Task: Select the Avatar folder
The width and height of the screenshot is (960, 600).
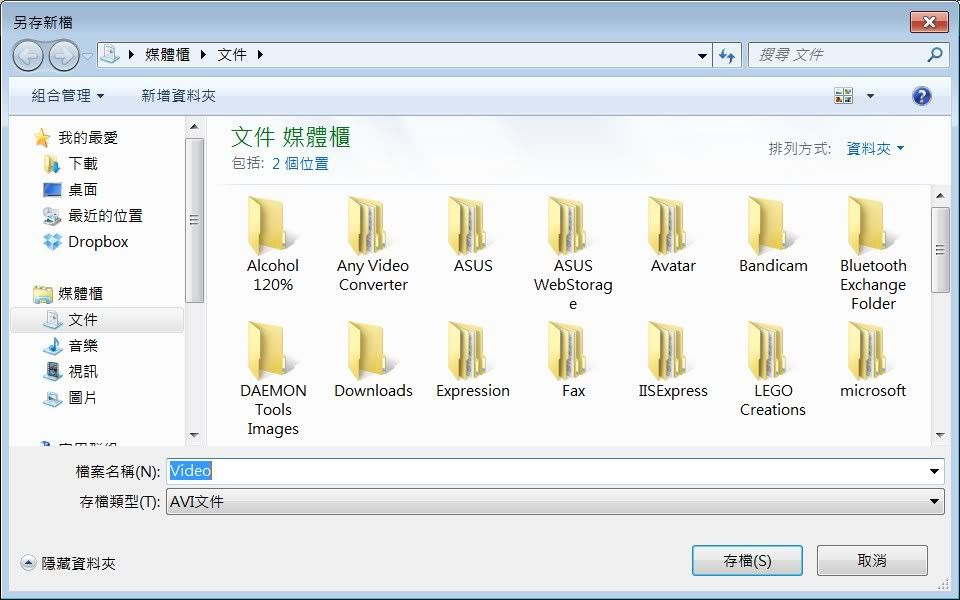Action: pyautogui.click(x=673, y=235)
